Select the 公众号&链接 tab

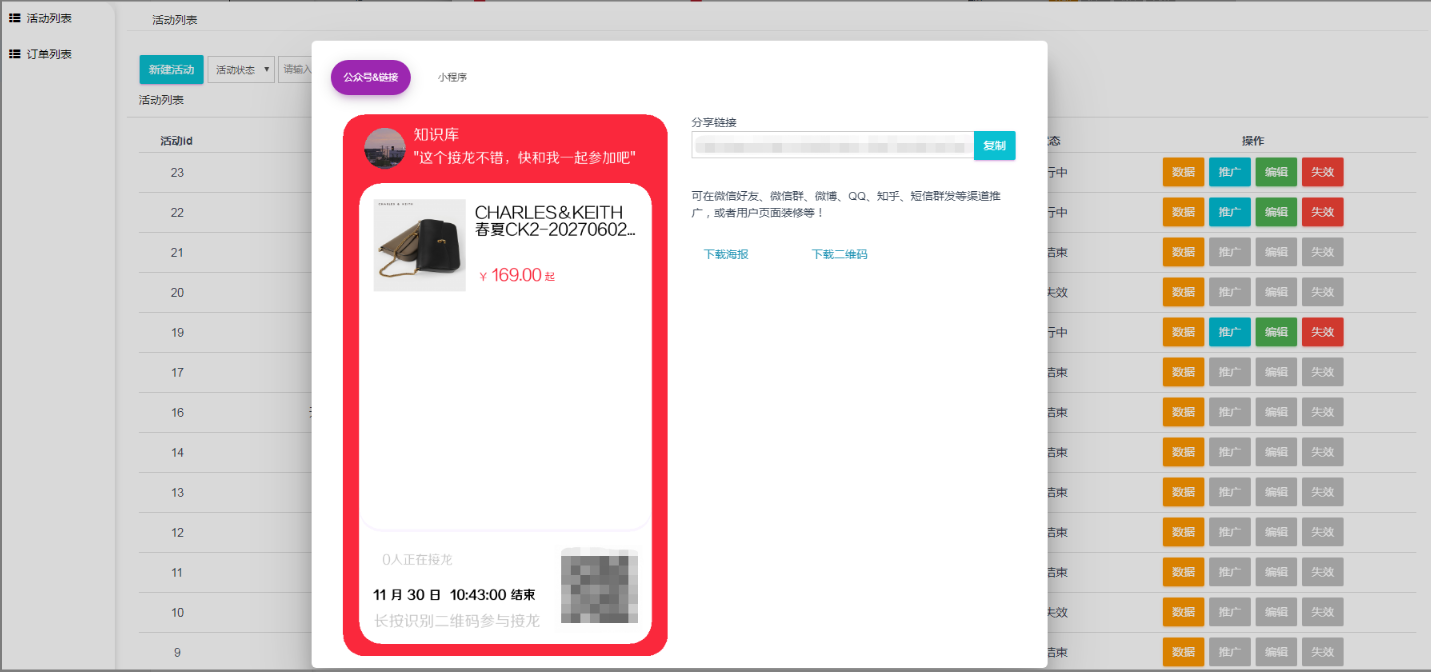point(370,77)
